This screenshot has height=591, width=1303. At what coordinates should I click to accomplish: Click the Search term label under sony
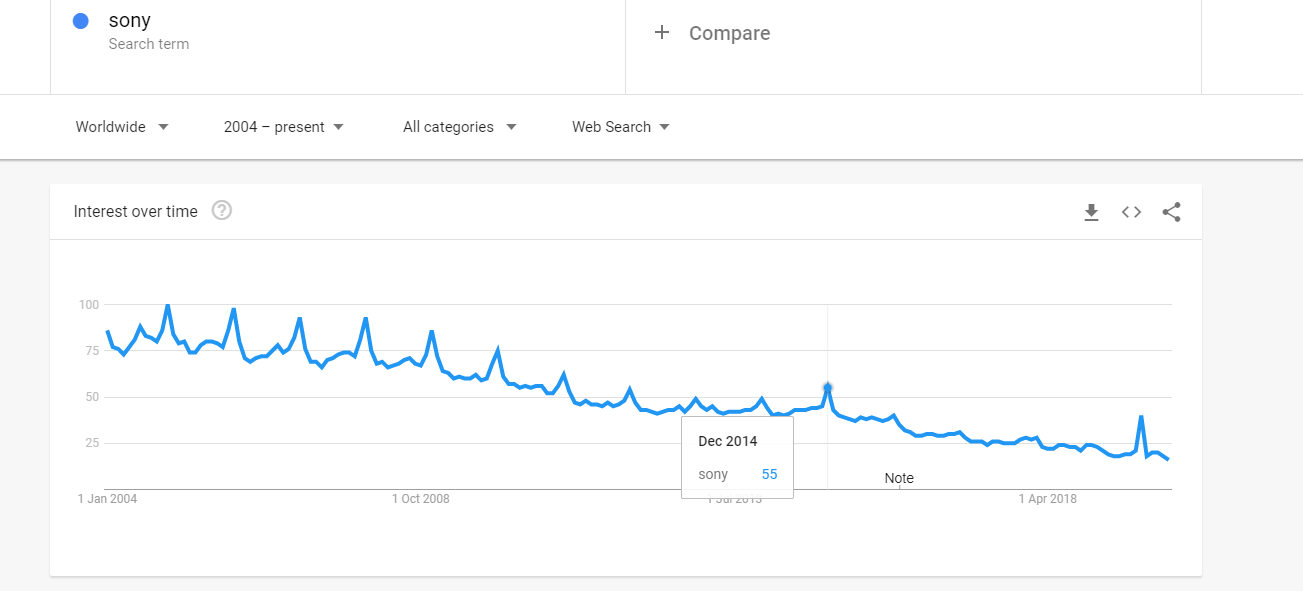tap(149, 44)
